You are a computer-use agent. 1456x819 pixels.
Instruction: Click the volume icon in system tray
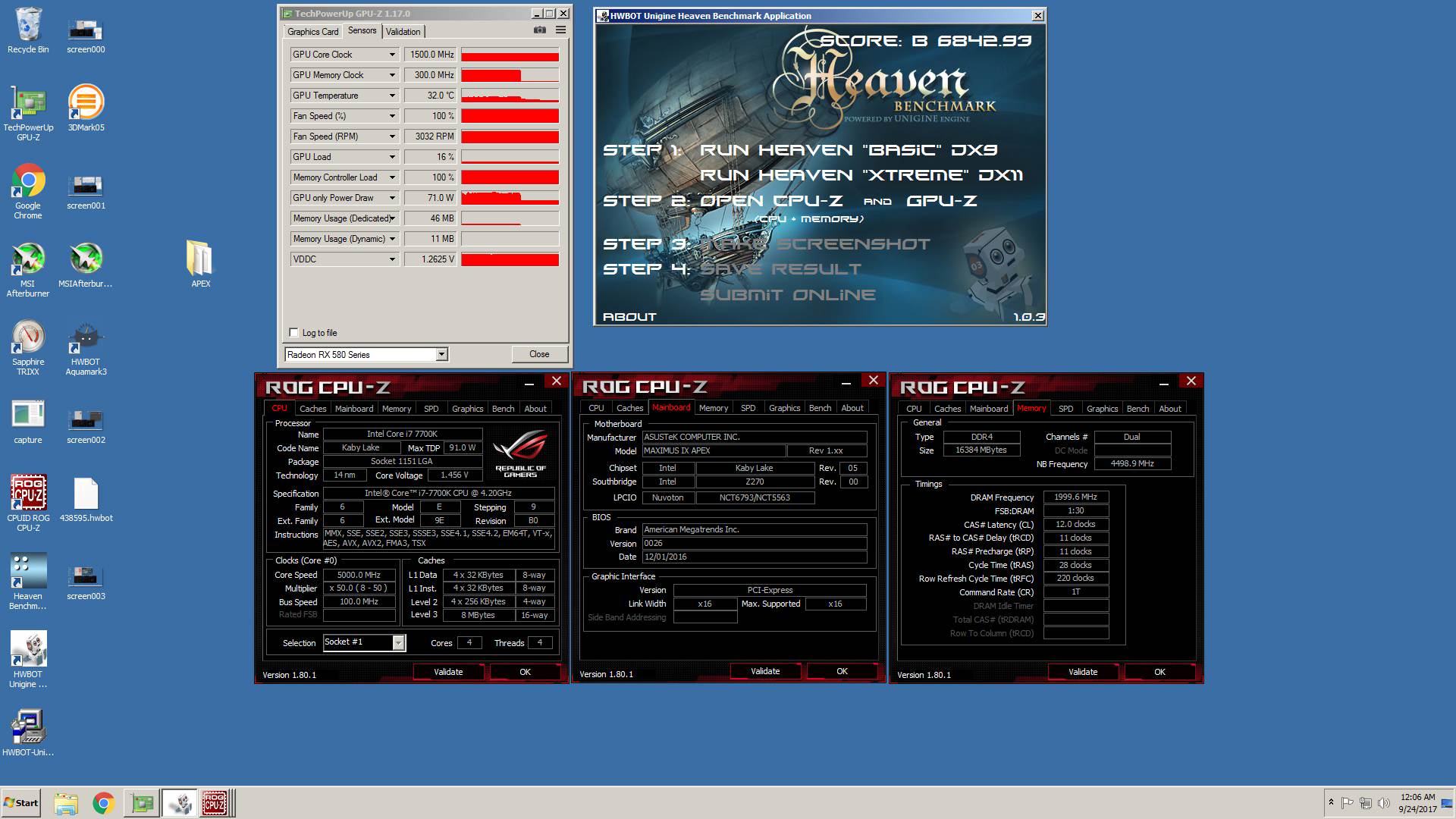point(1383,803)
